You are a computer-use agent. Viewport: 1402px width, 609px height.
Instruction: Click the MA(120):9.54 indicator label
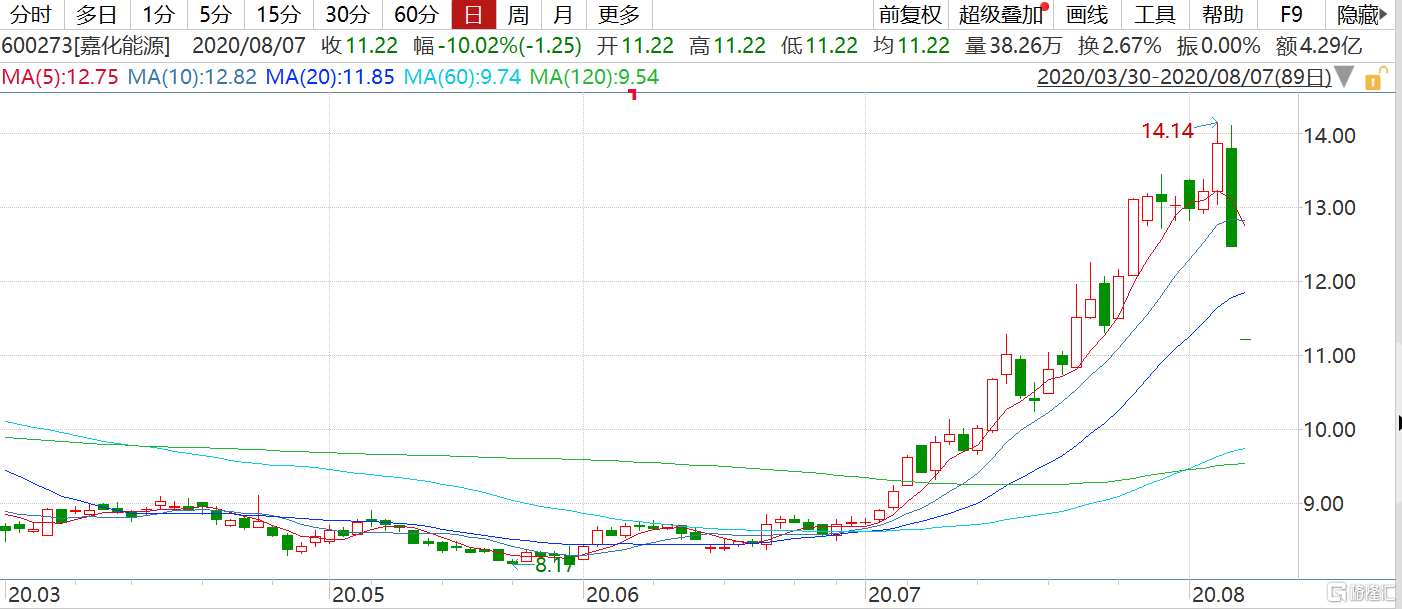(594, 77)
